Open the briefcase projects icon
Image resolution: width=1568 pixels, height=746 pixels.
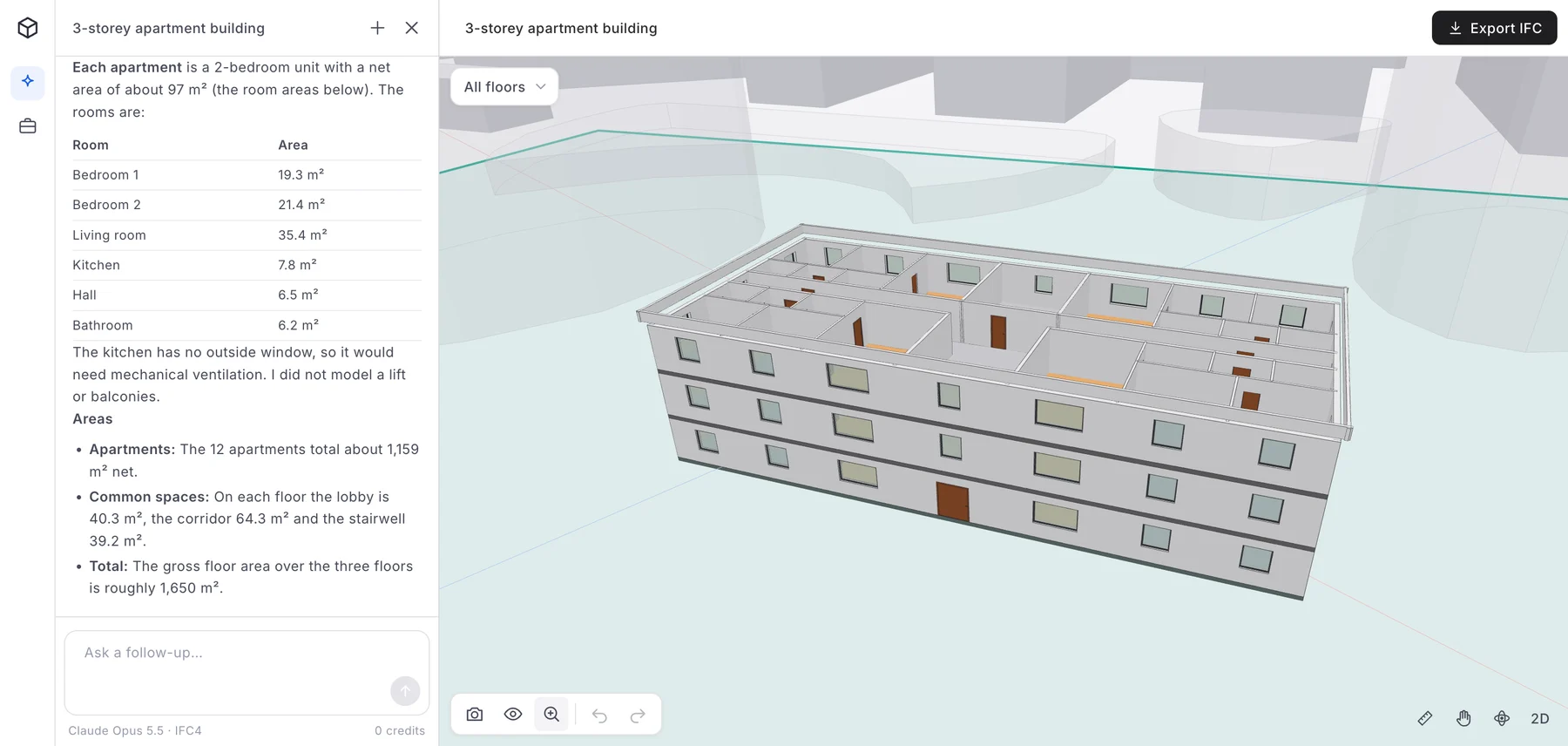[28, 126]
